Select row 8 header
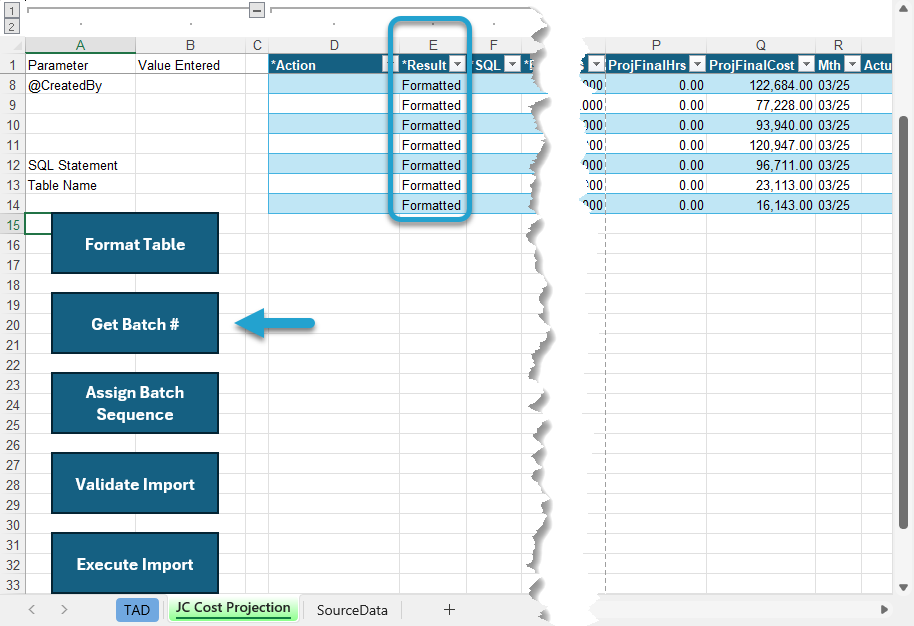Screen dimensions: 914x626 coord(13,85)
